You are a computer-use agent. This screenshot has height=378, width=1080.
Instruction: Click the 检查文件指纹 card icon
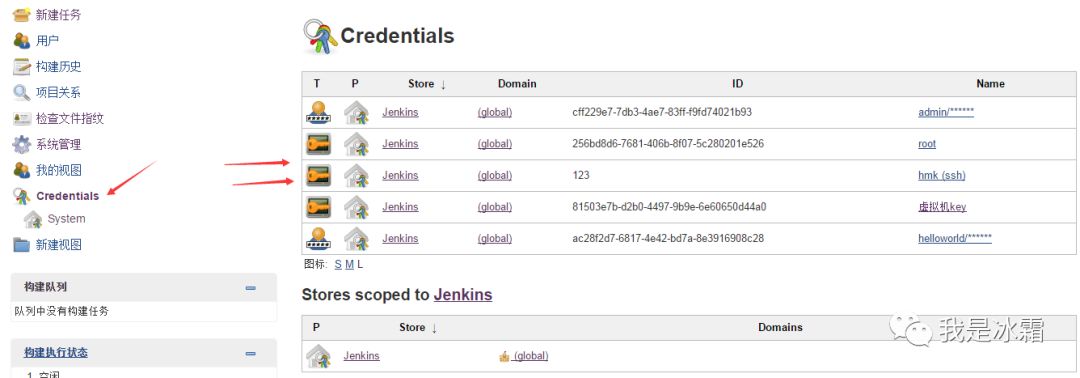tap(21, 118)
